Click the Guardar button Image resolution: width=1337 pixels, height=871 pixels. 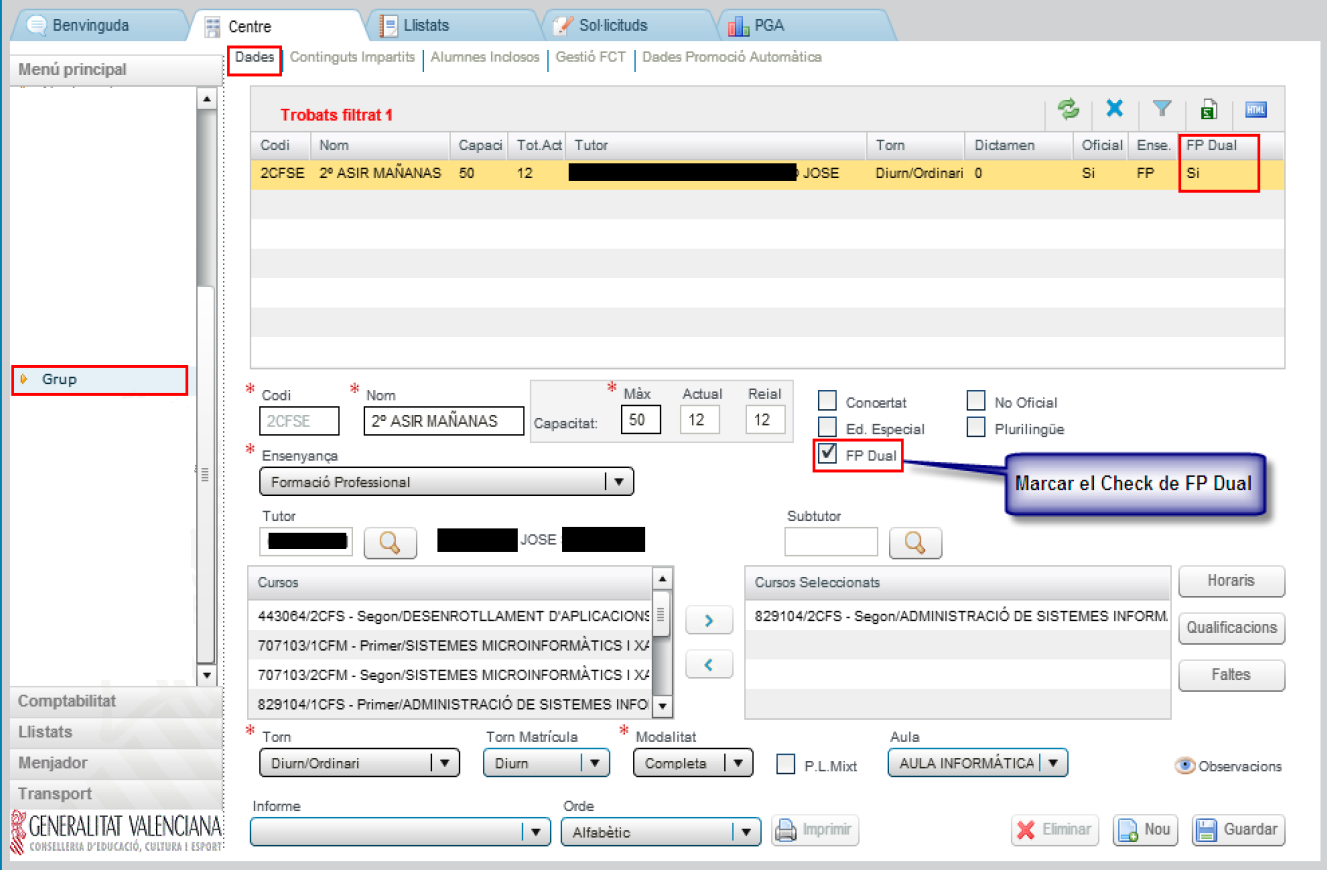click(x=1238, y=830)
